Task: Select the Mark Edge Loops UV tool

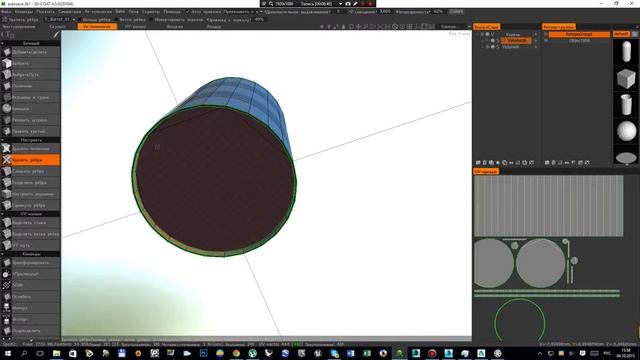Action: coord(30,234)
